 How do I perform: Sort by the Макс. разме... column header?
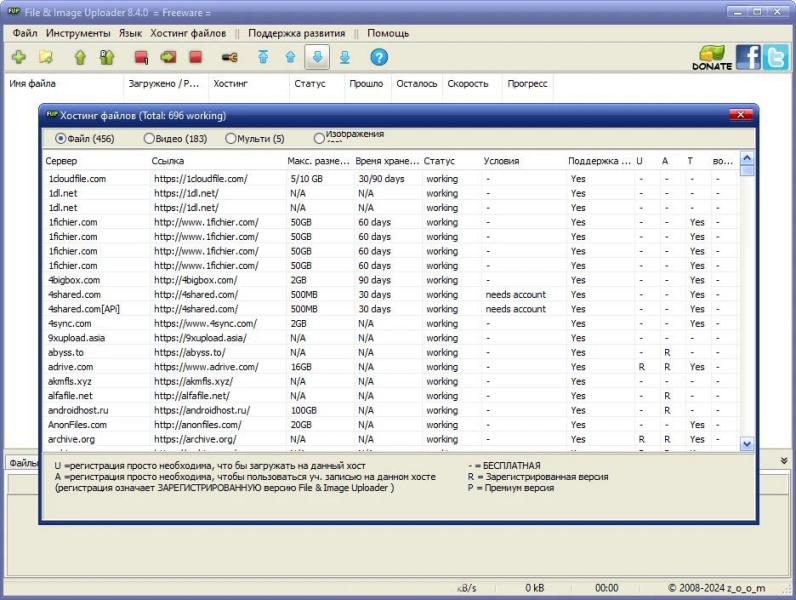[318, 161]
